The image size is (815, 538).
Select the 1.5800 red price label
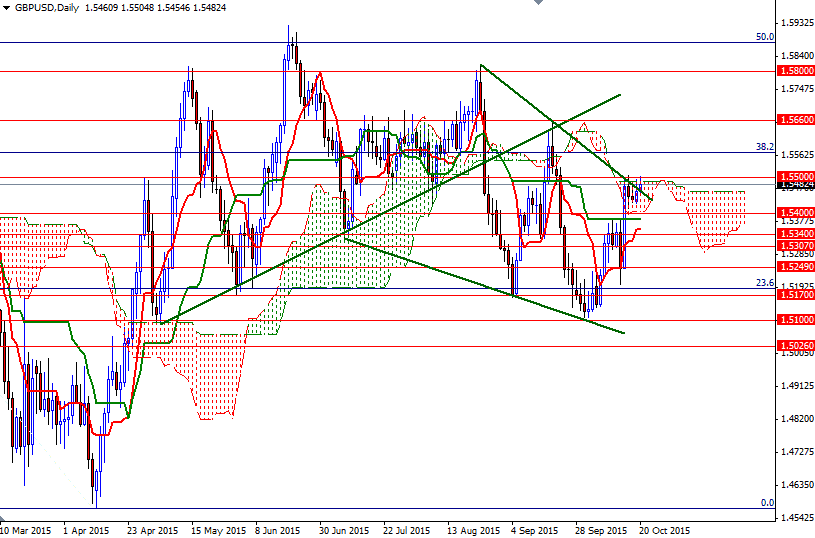point(795,71)
